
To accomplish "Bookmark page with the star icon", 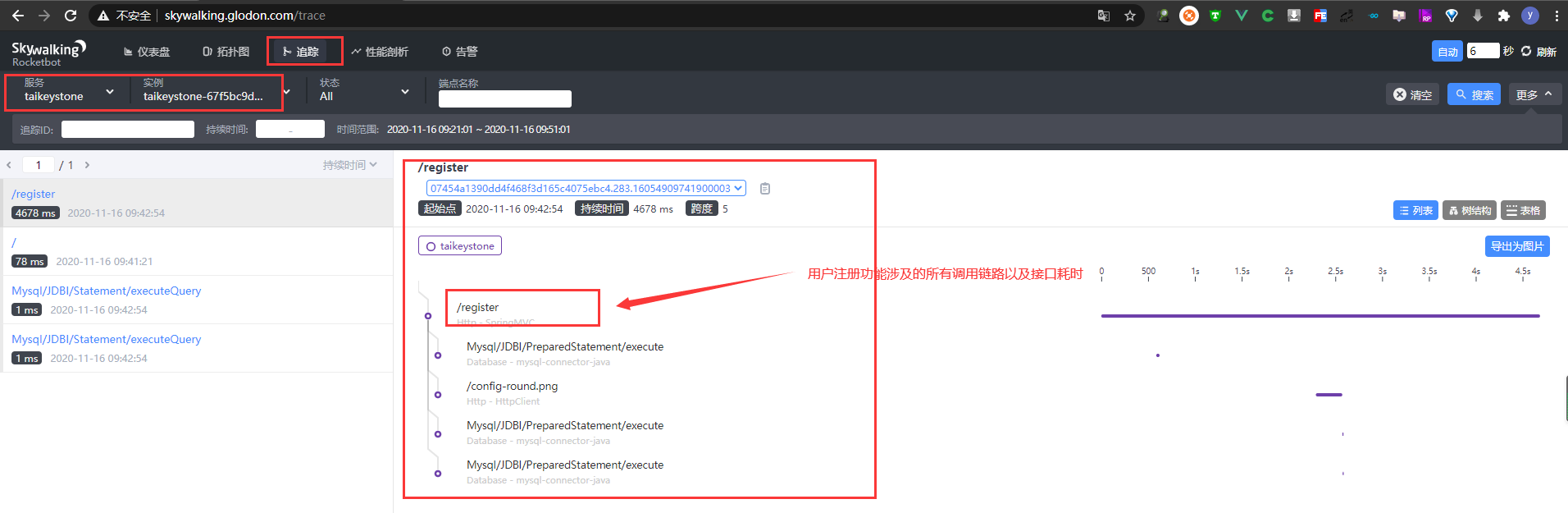I will click(1129, 16).
